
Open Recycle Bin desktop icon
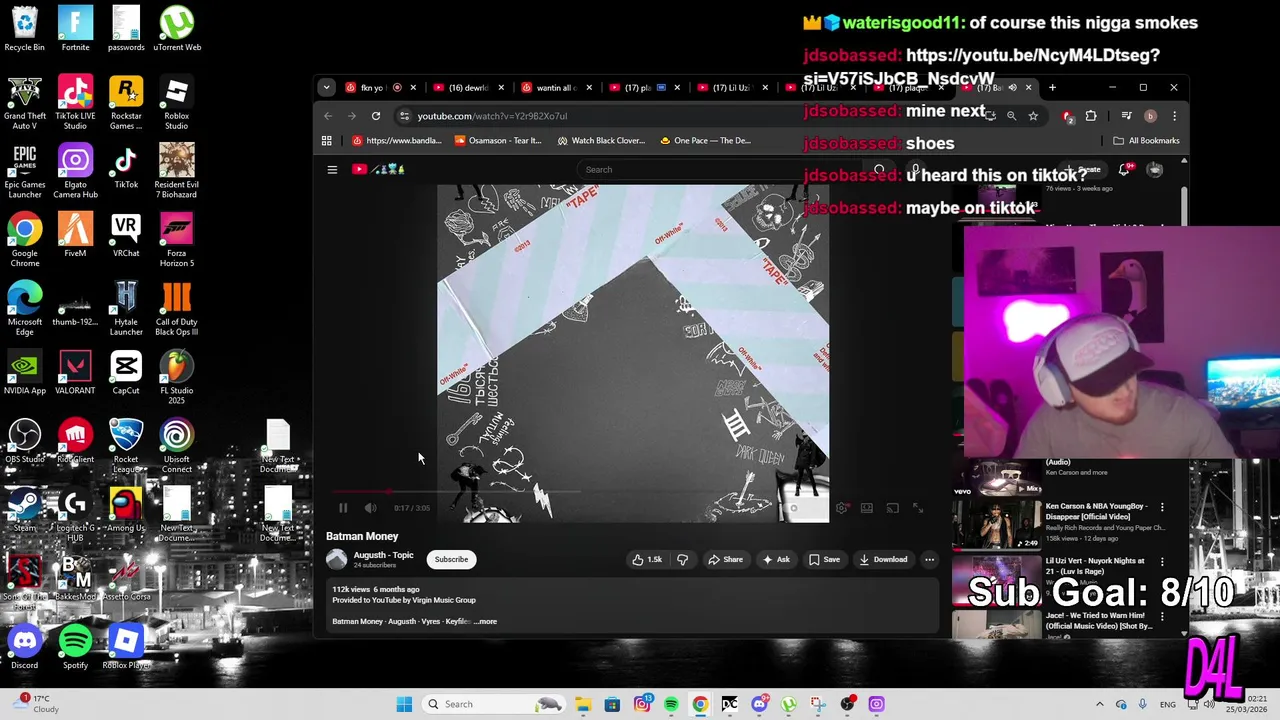click(x=25, y=29)
